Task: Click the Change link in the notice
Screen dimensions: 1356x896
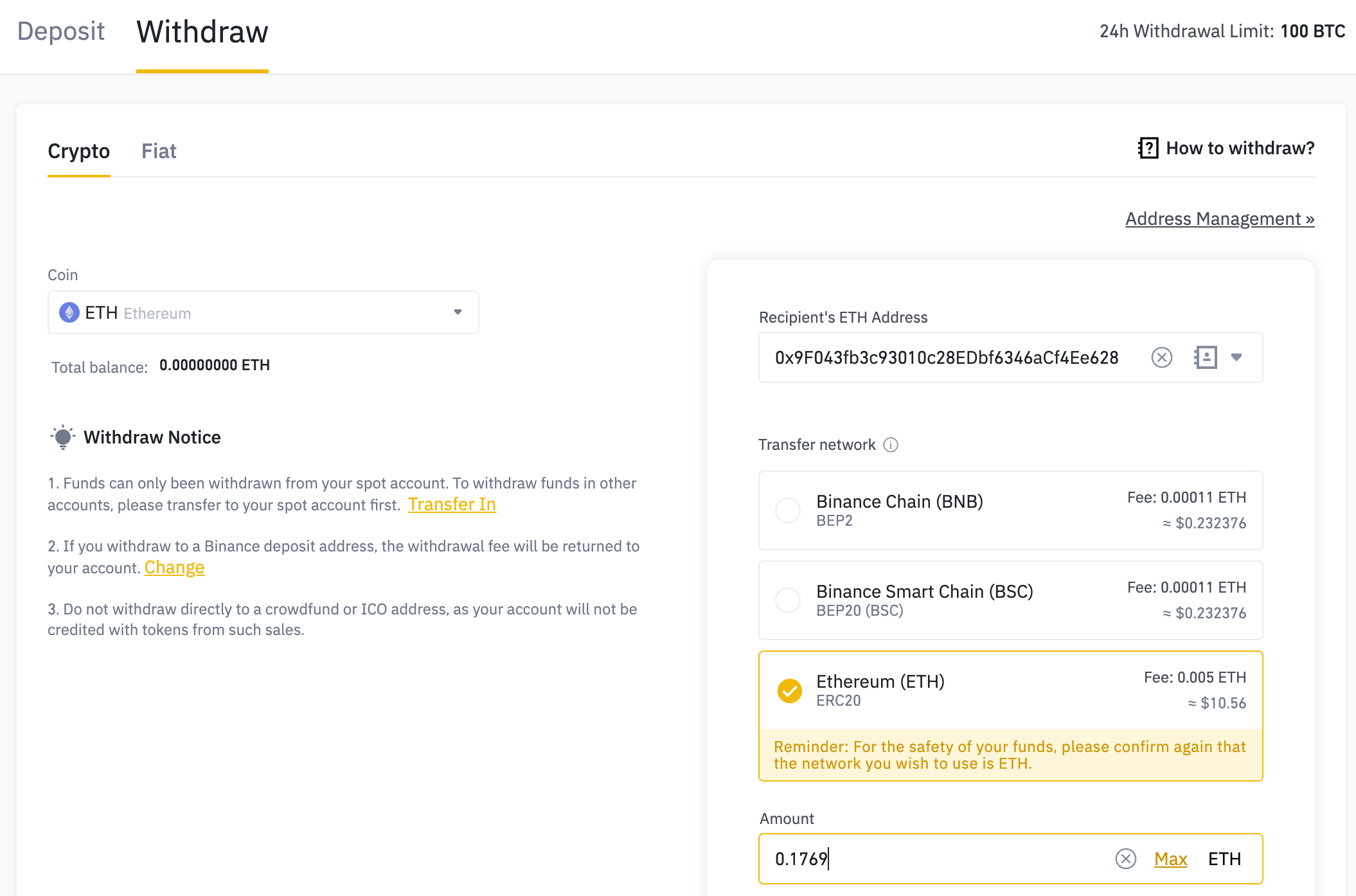Action: [174, 568]
